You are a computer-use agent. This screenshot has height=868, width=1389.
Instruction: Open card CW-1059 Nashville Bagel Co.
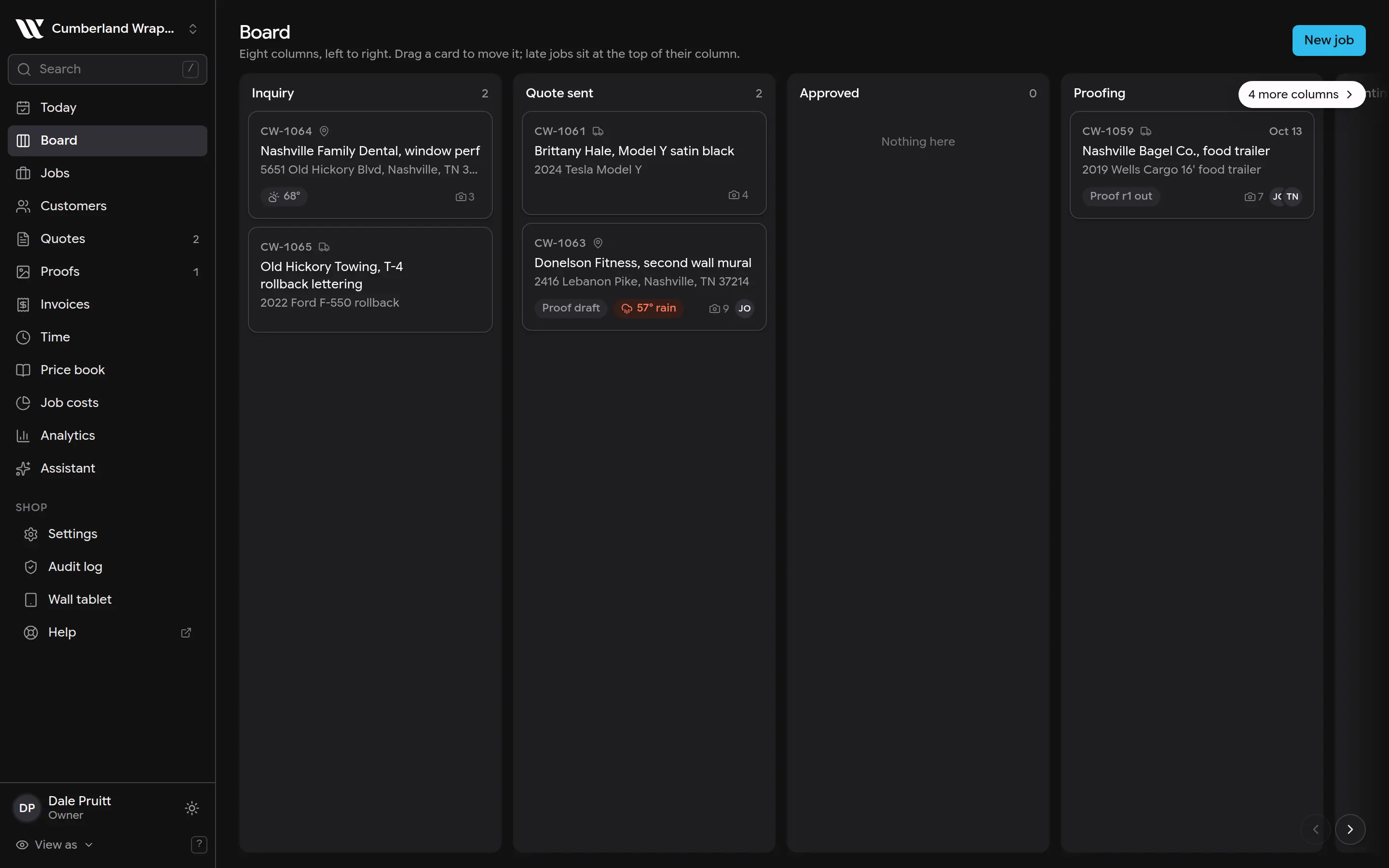coord(1192,165)
